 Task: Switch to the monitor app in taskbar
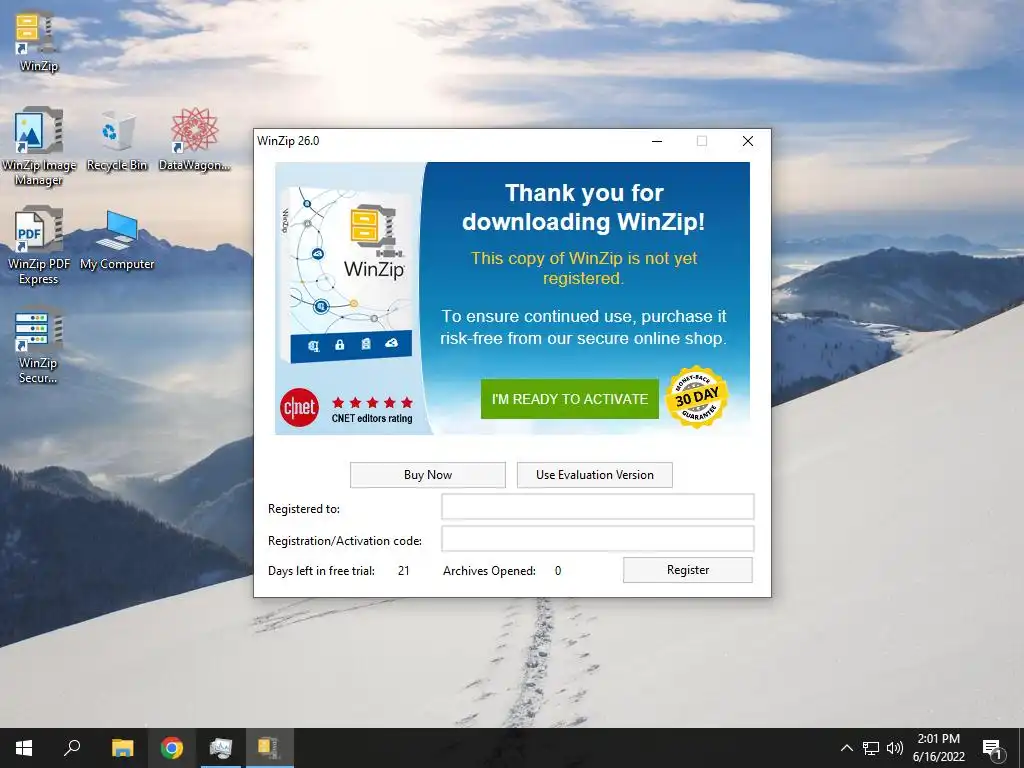coord(221,748)
